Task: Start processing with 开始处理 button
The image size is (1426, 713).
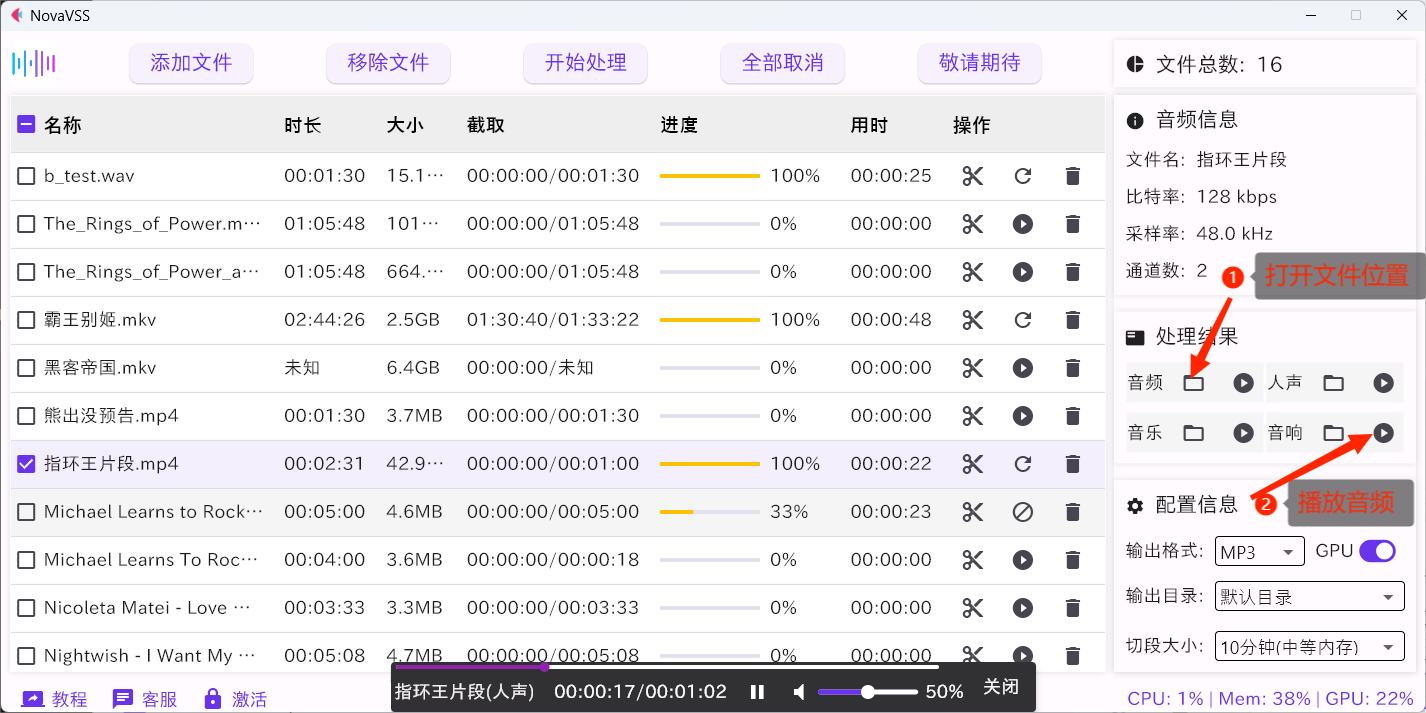Action: (585, 63)
